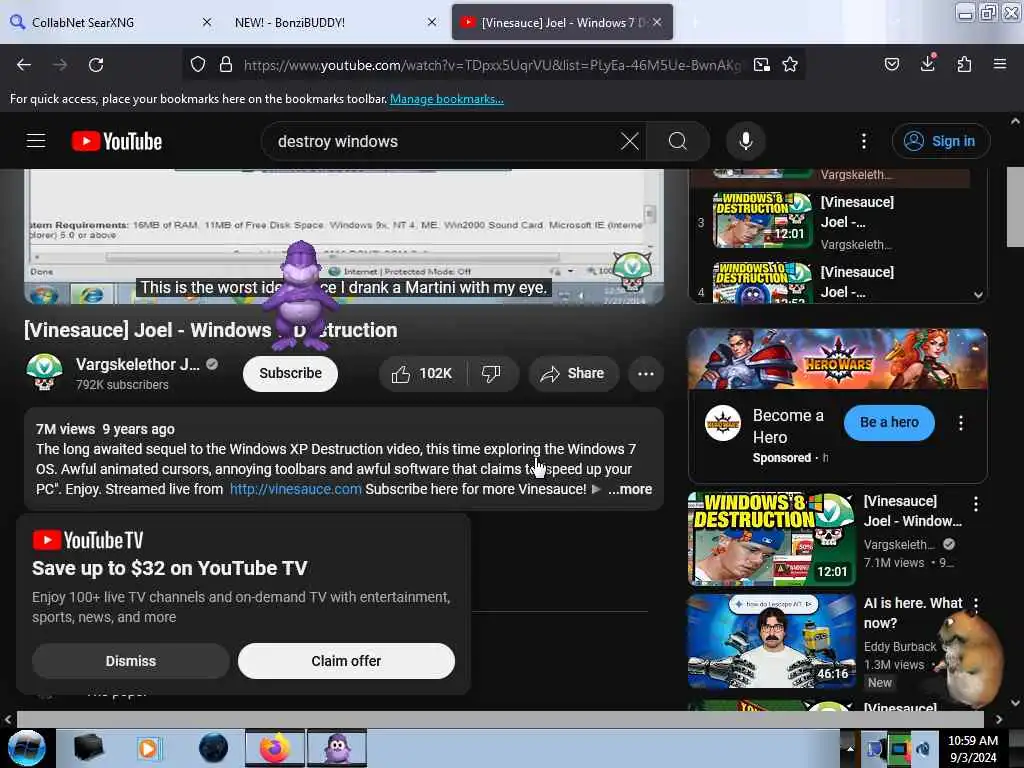
Task: Share the video
Action: pyautogui.click(x=573, y=374)
